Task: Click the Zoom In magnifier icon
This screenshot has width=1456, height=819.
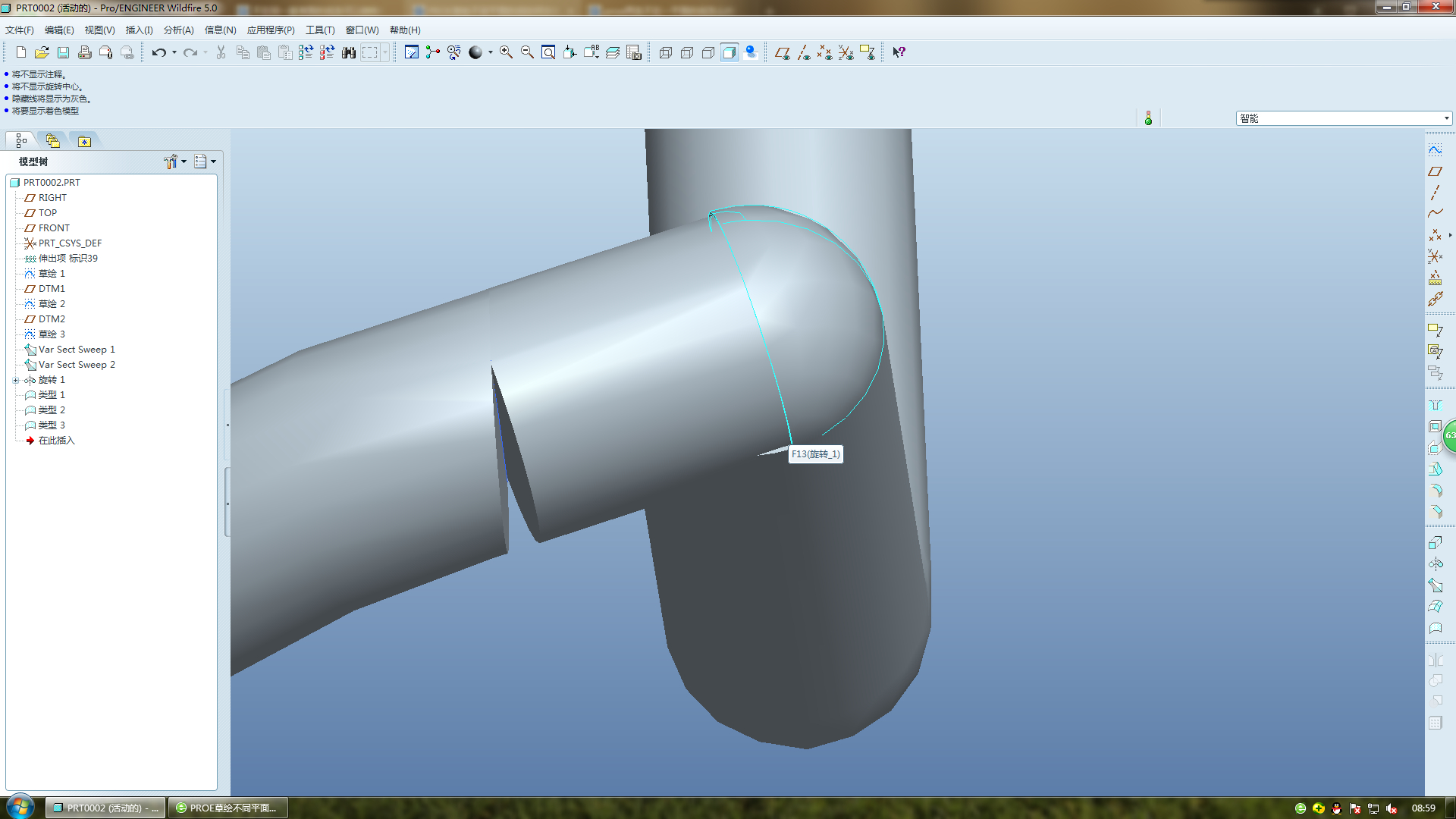Action: (506, 52)
